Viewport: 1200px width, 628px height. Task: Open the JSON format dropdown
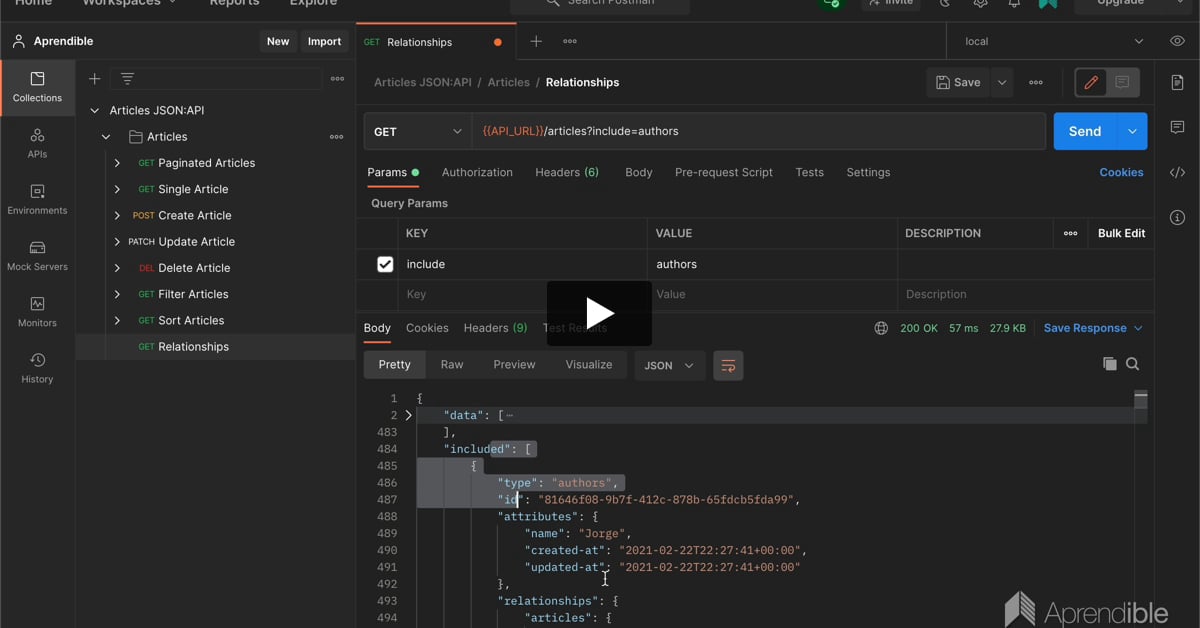(x=669, y=365)
